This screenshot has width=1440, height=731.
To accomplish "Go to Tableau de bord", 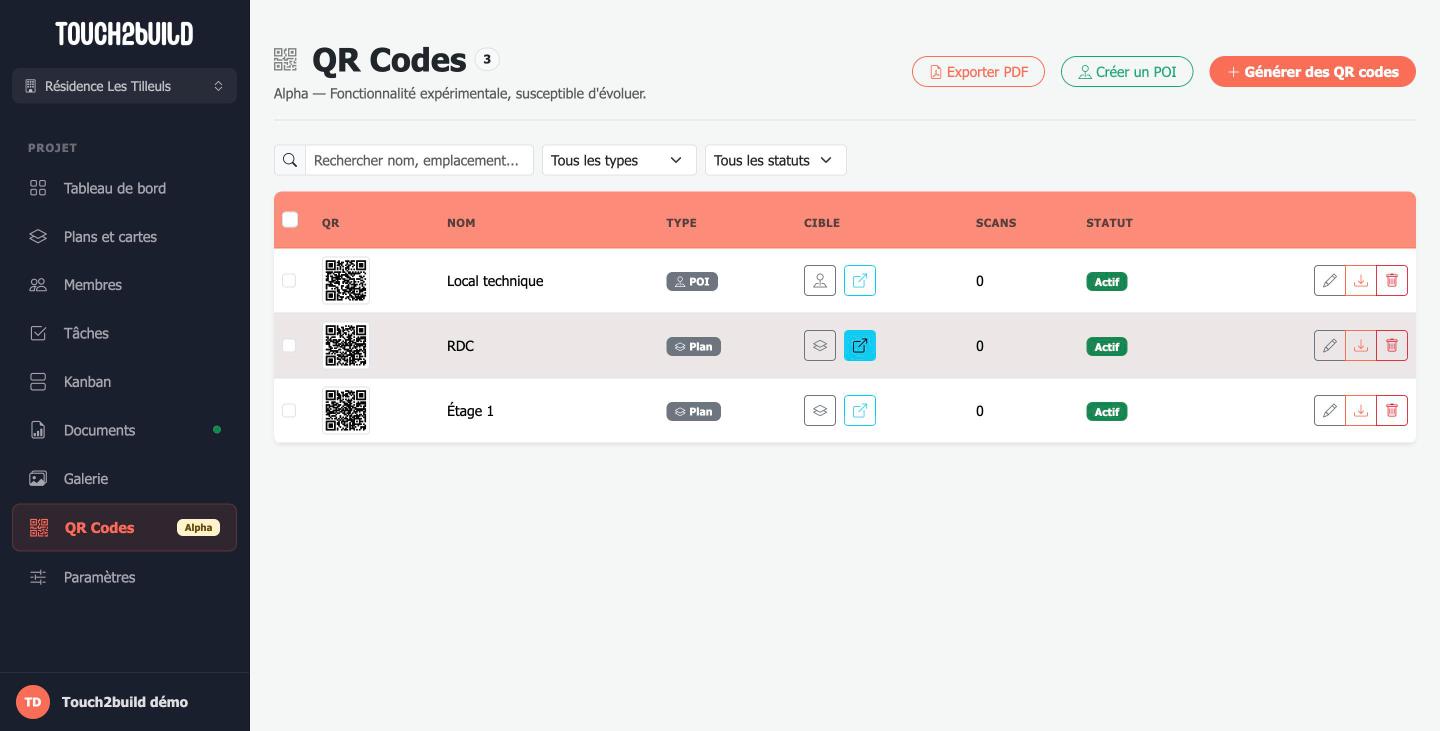I will [124, 188].
